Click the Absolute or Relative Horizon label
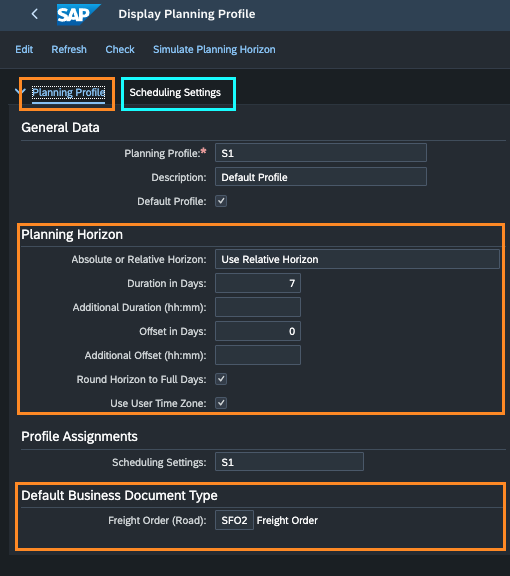510x576 pixels. coord(139,259)
